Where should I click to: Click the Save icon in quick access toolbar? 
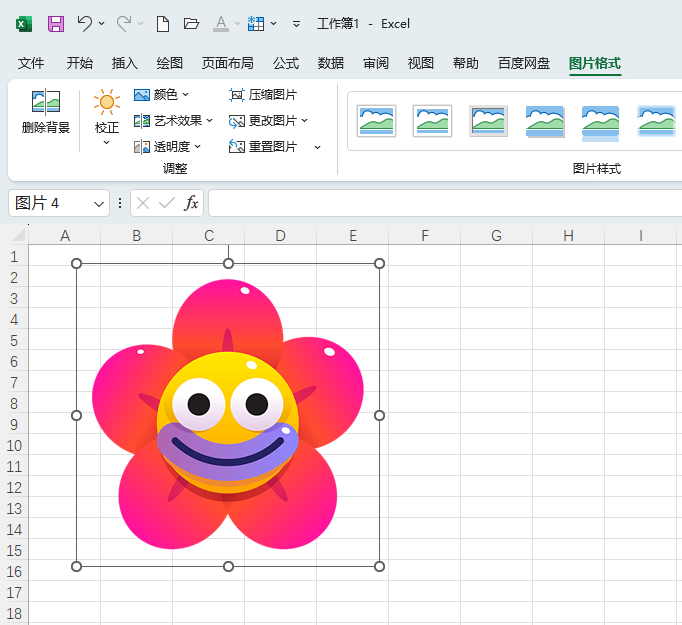point(56,23)
